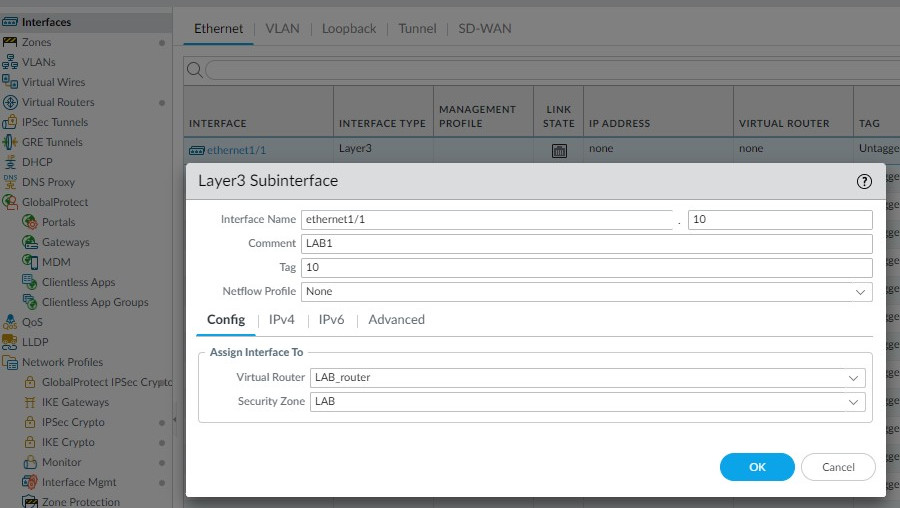Click the interfaces search box

coord(552,70)
